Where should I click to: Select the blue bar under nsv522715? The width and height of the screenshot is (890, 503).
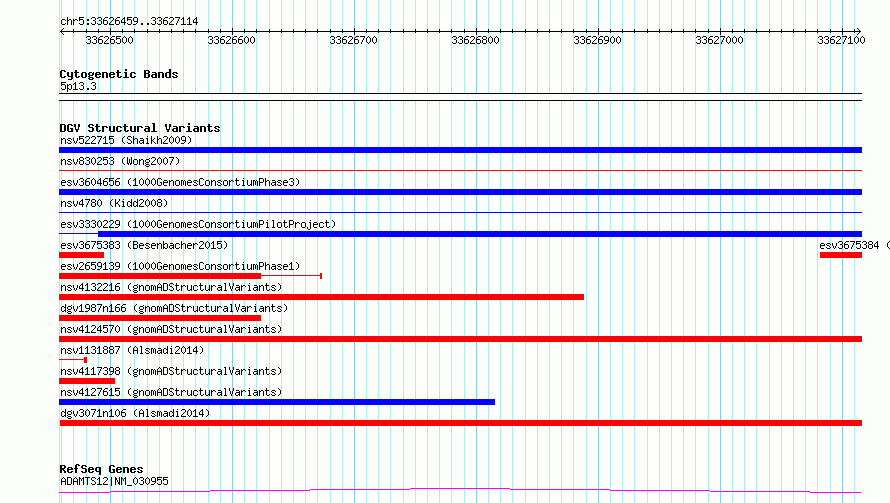pyautogui.click(x=460, y=150)
